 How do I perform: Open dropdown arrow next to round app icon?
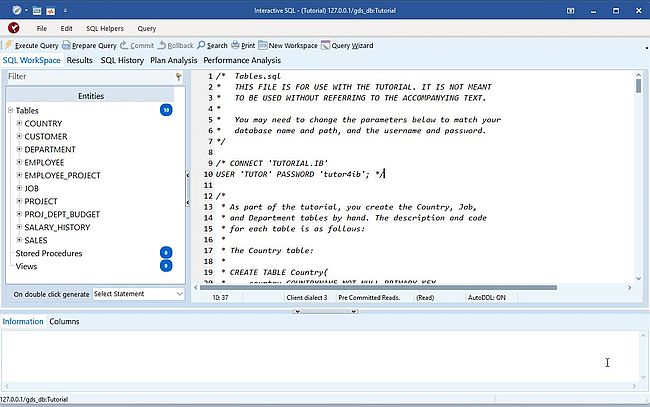tap(26, 10)
